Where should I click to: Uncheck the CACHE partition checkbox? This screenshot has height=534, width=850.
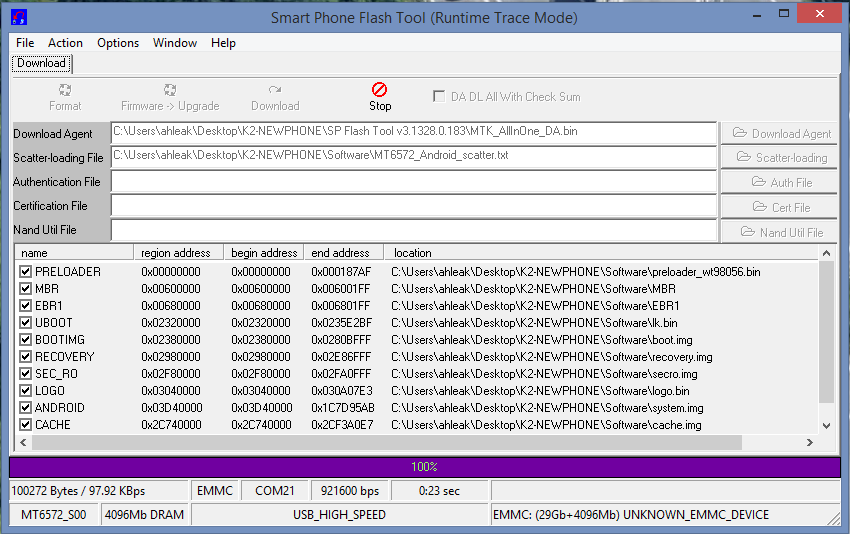[x=25, y=424]
